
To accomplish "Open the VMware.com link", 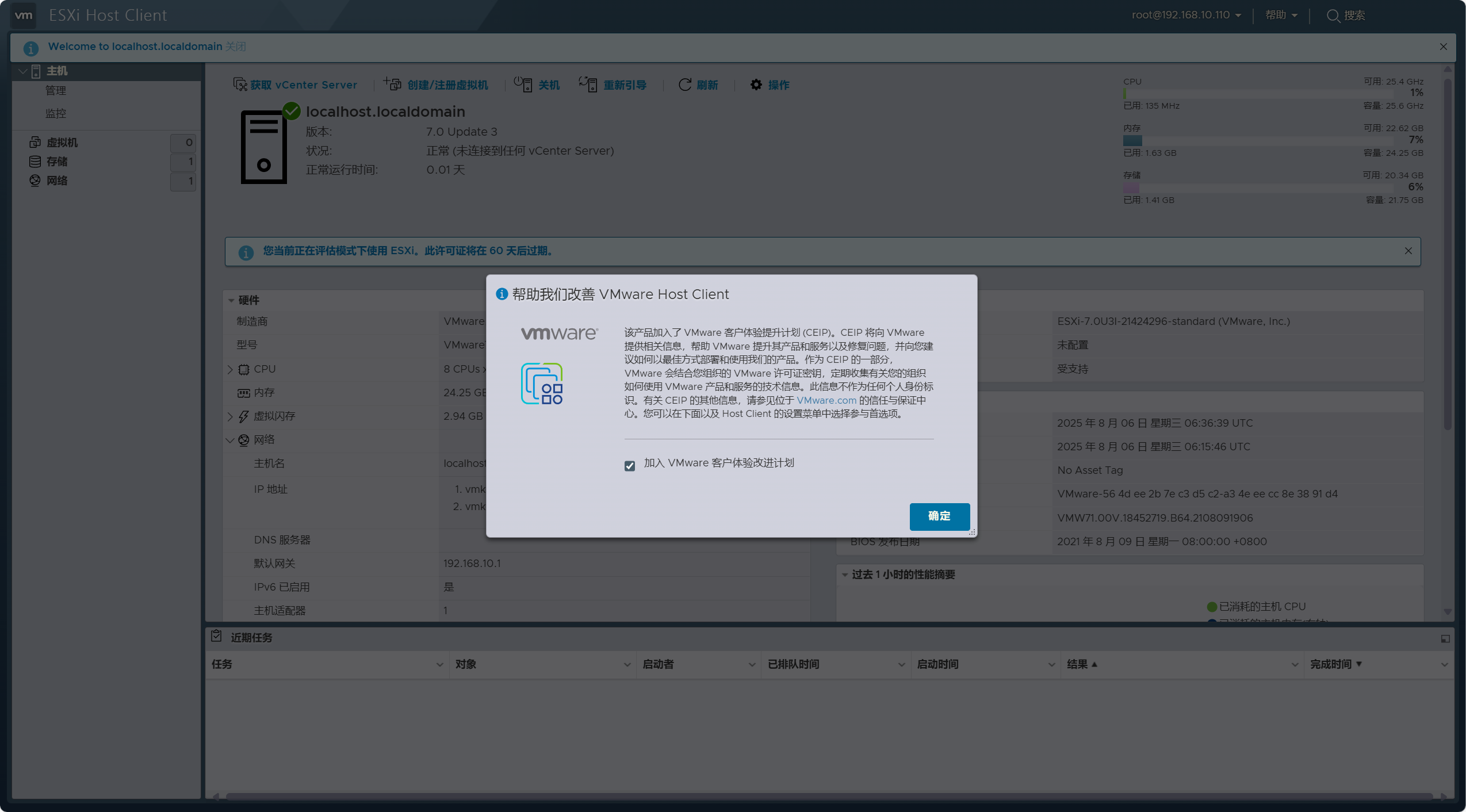I will click(x=826, y=400).
